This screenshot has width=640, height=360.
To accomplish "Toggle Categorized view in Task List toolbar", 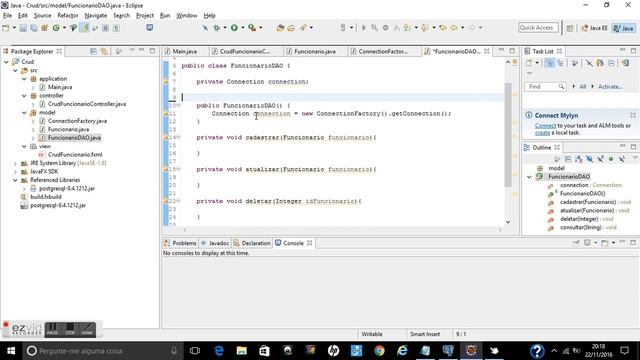I will tap(549, 63).
